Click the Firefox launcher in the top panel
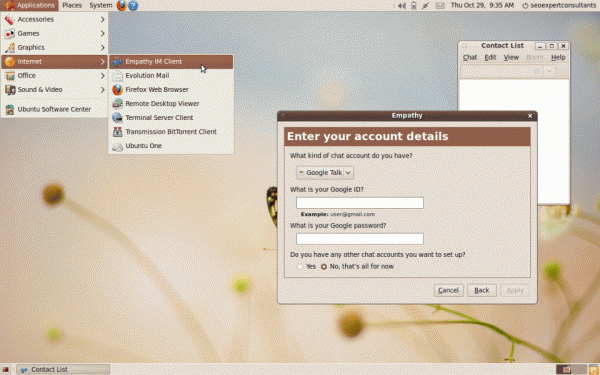The width and height of the screenshot is (600, 375). [x=122, y=5]
